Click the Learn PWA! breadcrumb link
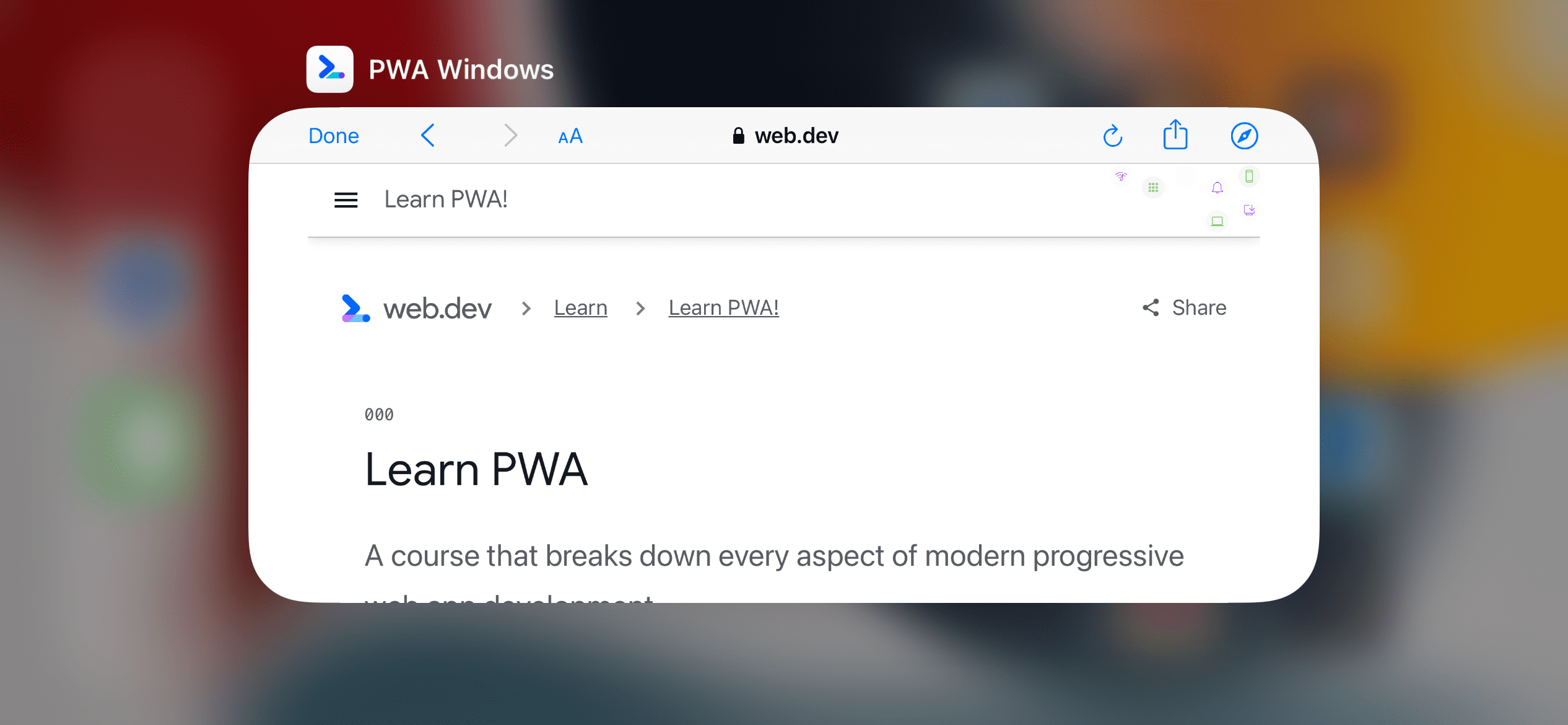1568x725 pixels. pos(723,307)
